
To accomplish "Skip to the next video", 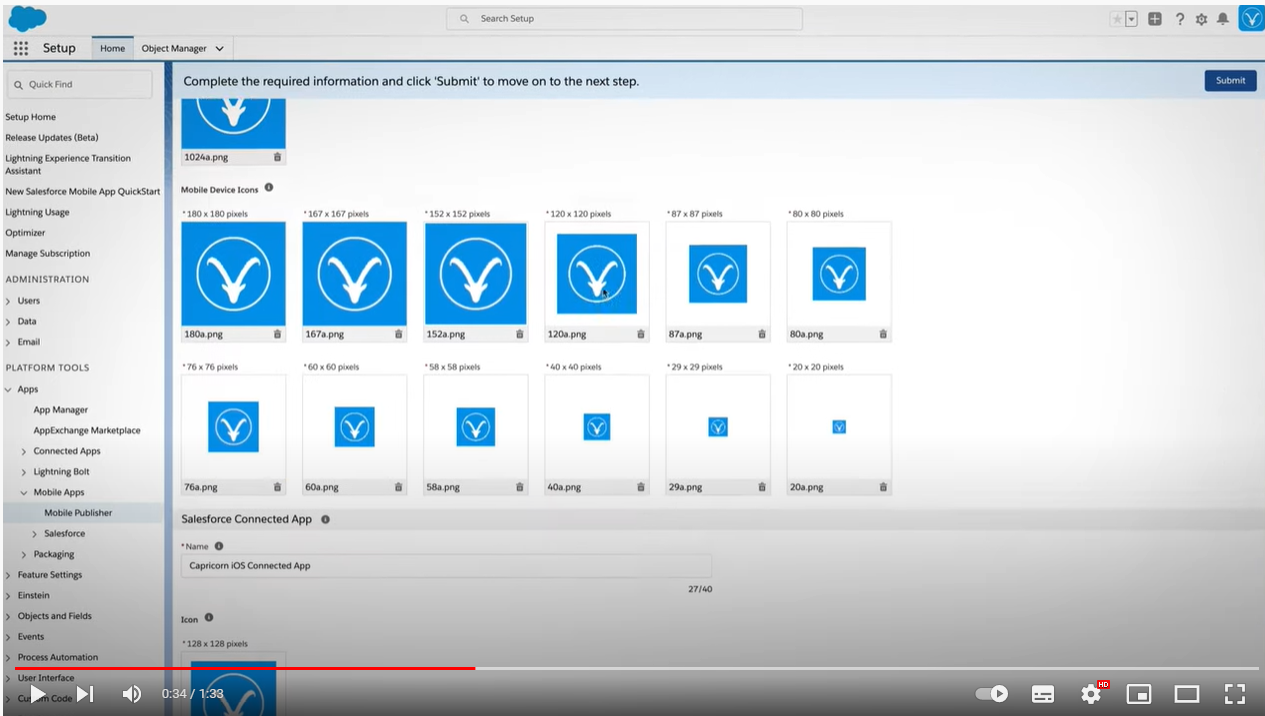I will 86,694.
